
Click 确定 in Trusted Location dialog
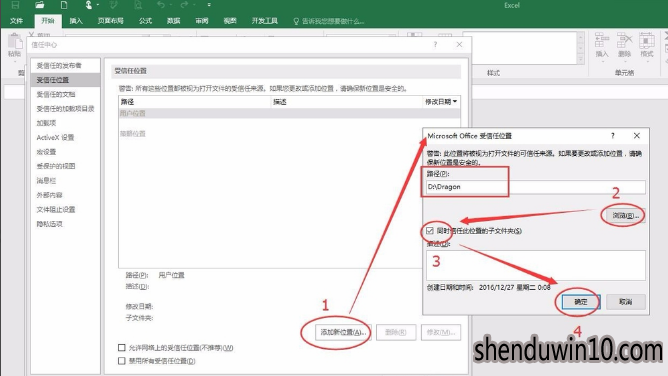click(581, 302)
